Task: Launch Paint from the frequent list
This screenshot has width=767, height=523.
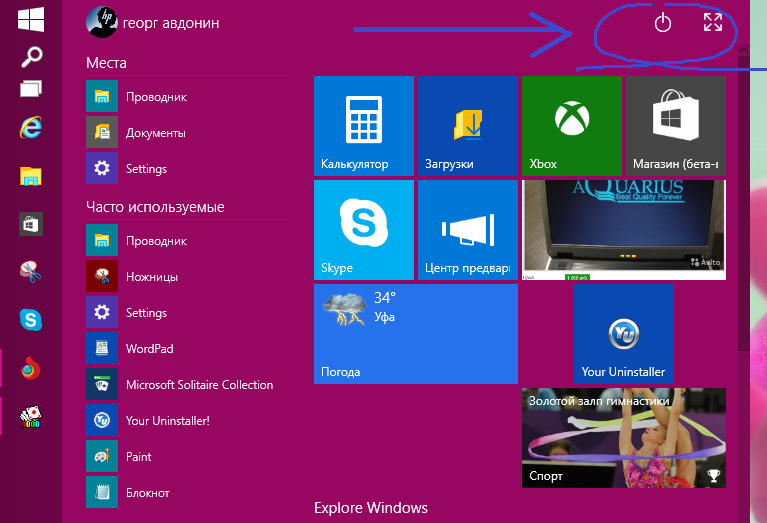Action: [188, 456]
